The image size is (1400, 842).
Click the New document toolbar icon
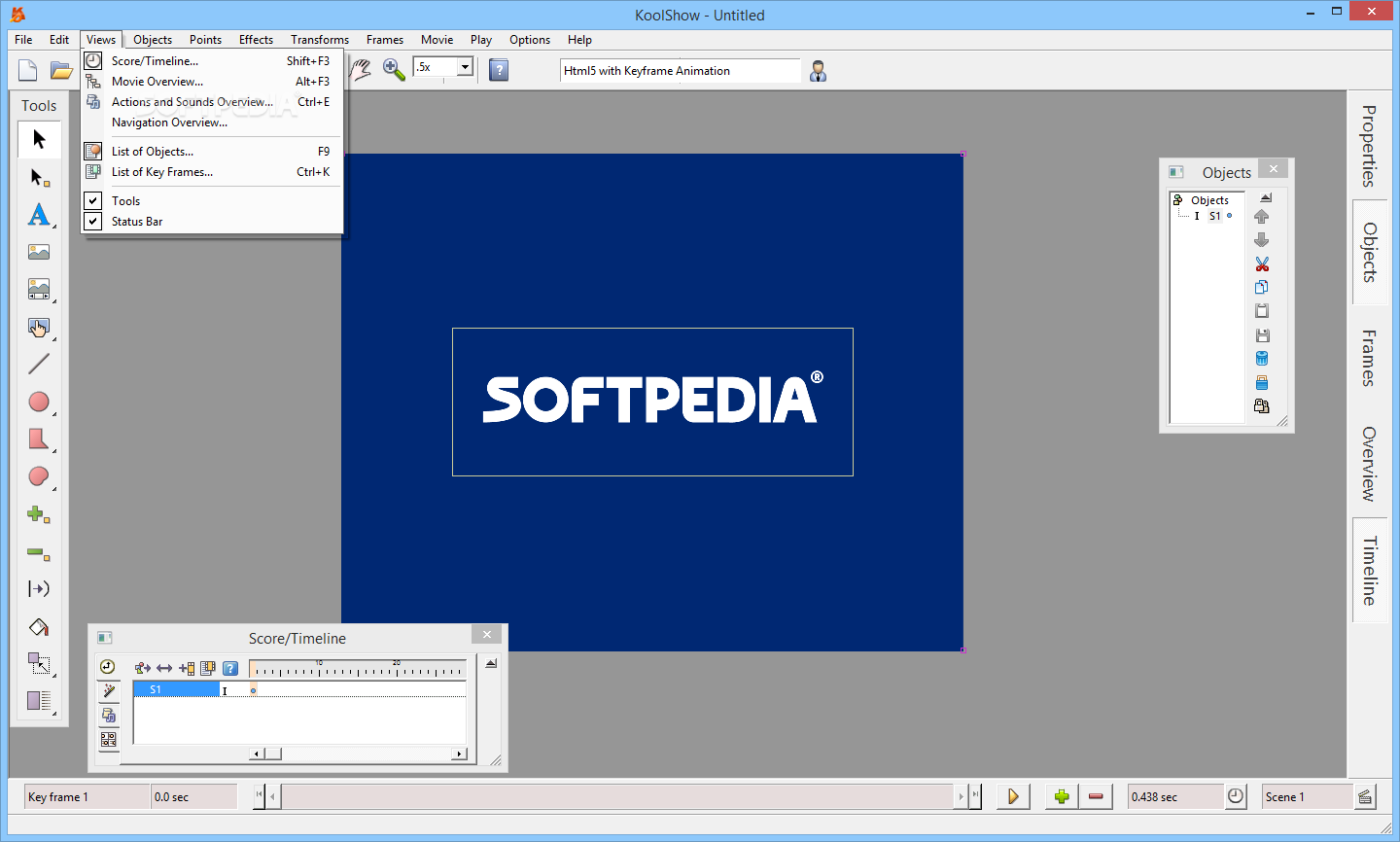[x=28, y=70]
